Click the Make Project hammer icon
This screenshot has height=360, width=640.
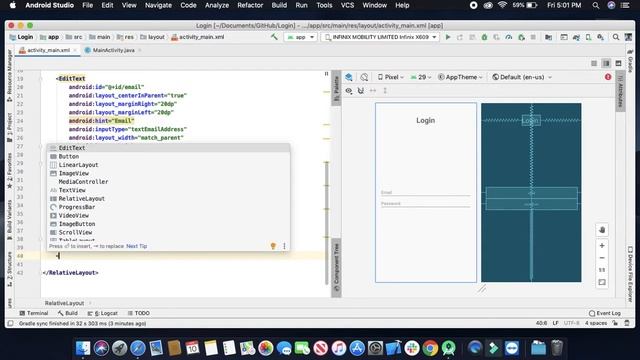pyautogui.click(x=274, y=37)
